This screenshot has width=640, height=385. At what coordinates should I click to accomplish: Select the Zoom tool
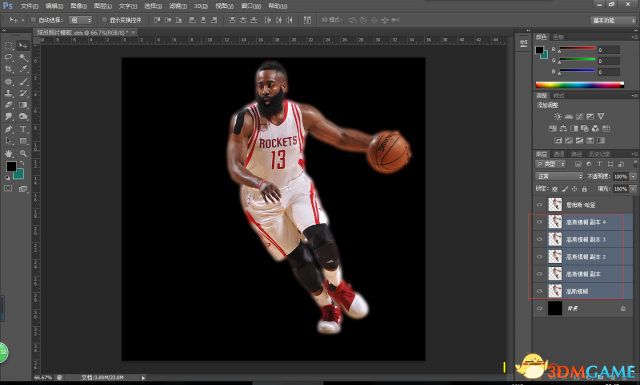tap(23, 154)
